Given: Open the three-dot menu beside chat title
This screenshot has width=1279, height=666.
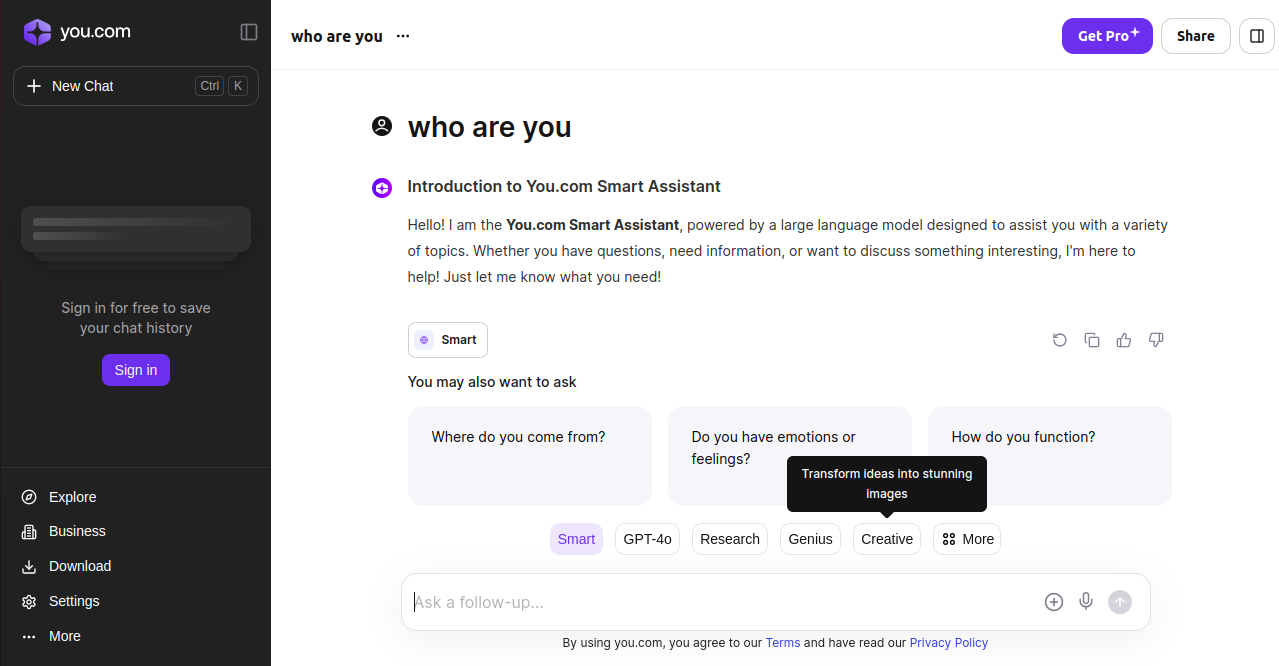Looking at the screenshot, I should (x=403, y=36).
